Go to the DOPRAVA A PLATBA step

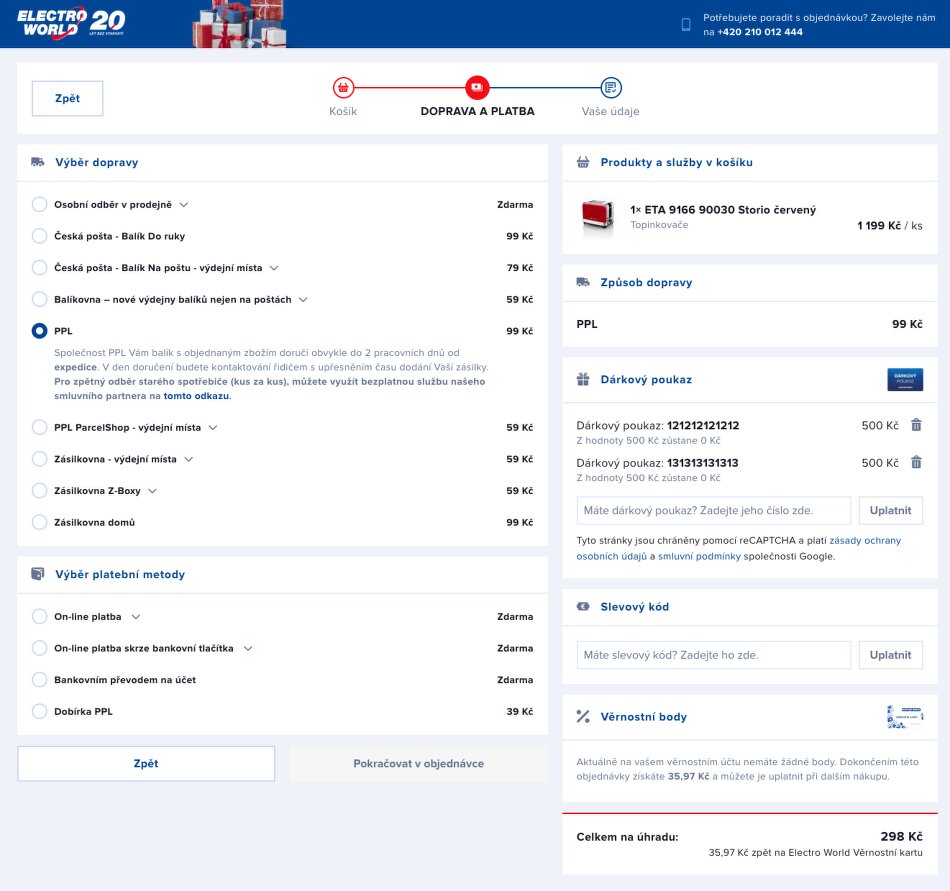click(477, 87)
